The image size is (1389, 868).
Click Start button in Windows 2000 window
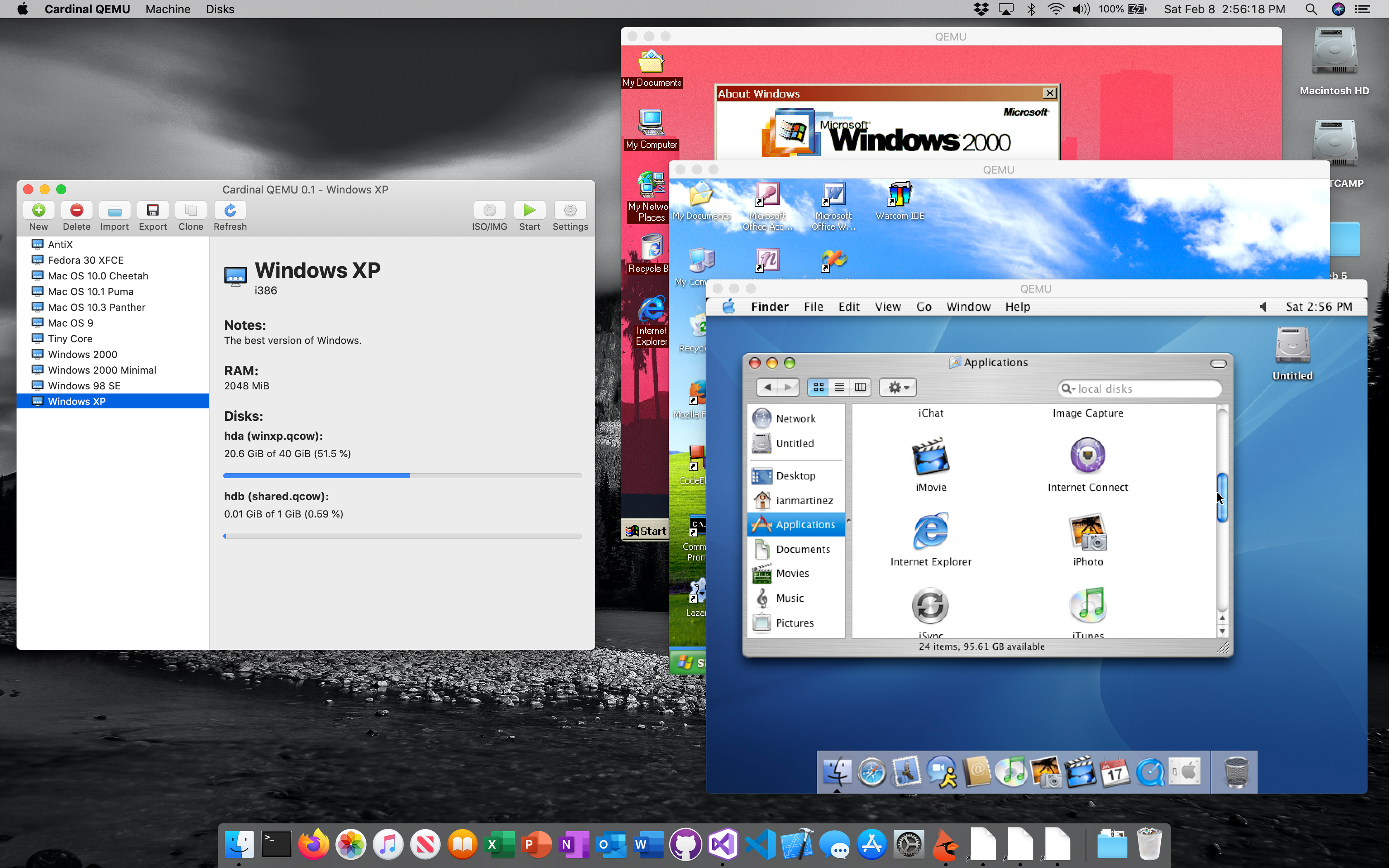(x=646, y=531)
